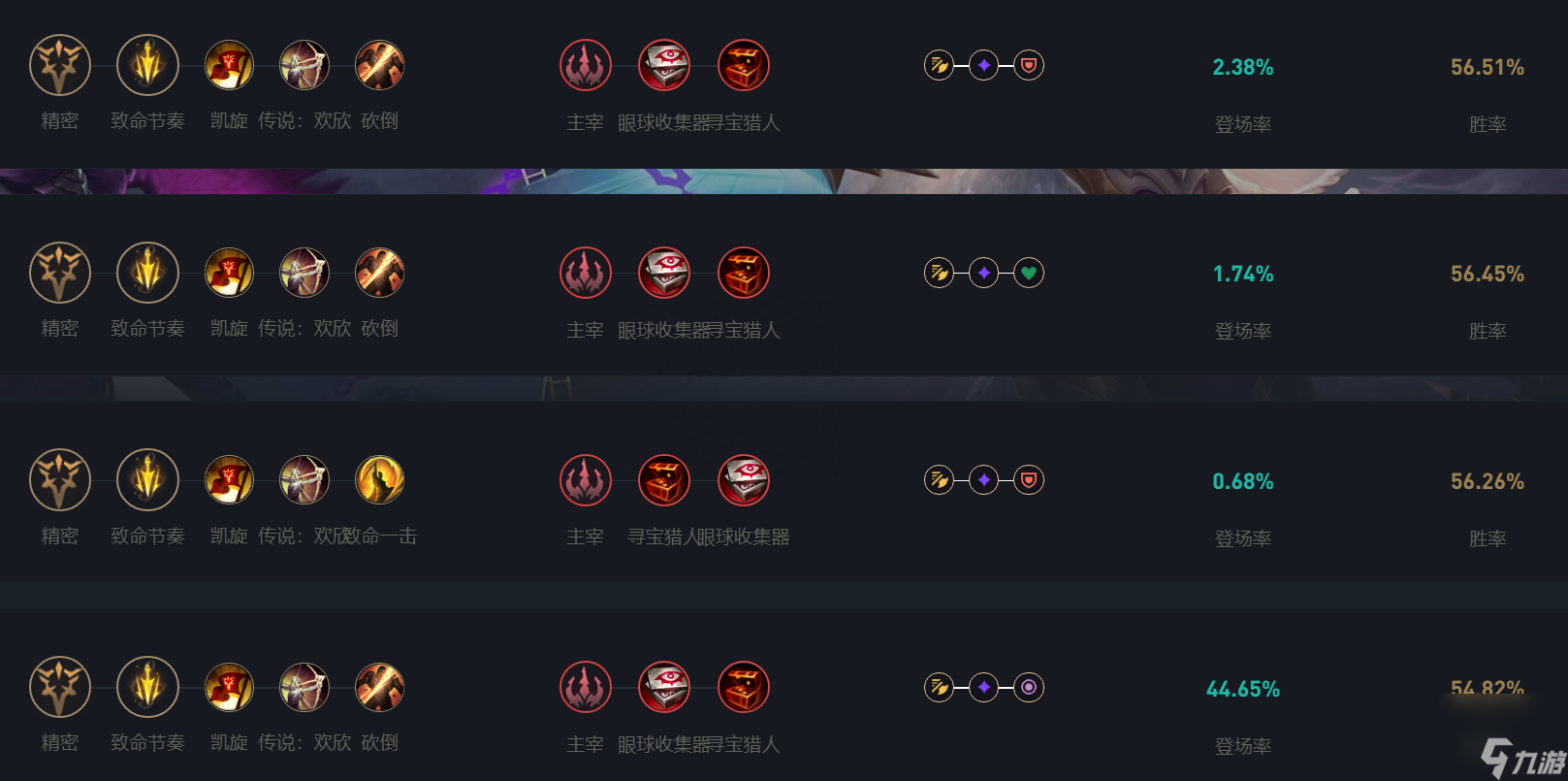The height and width of the screenshot is (781, 1568).
Task: Click the 九游 watermark logo
Action: click(x=1522, y=759)
